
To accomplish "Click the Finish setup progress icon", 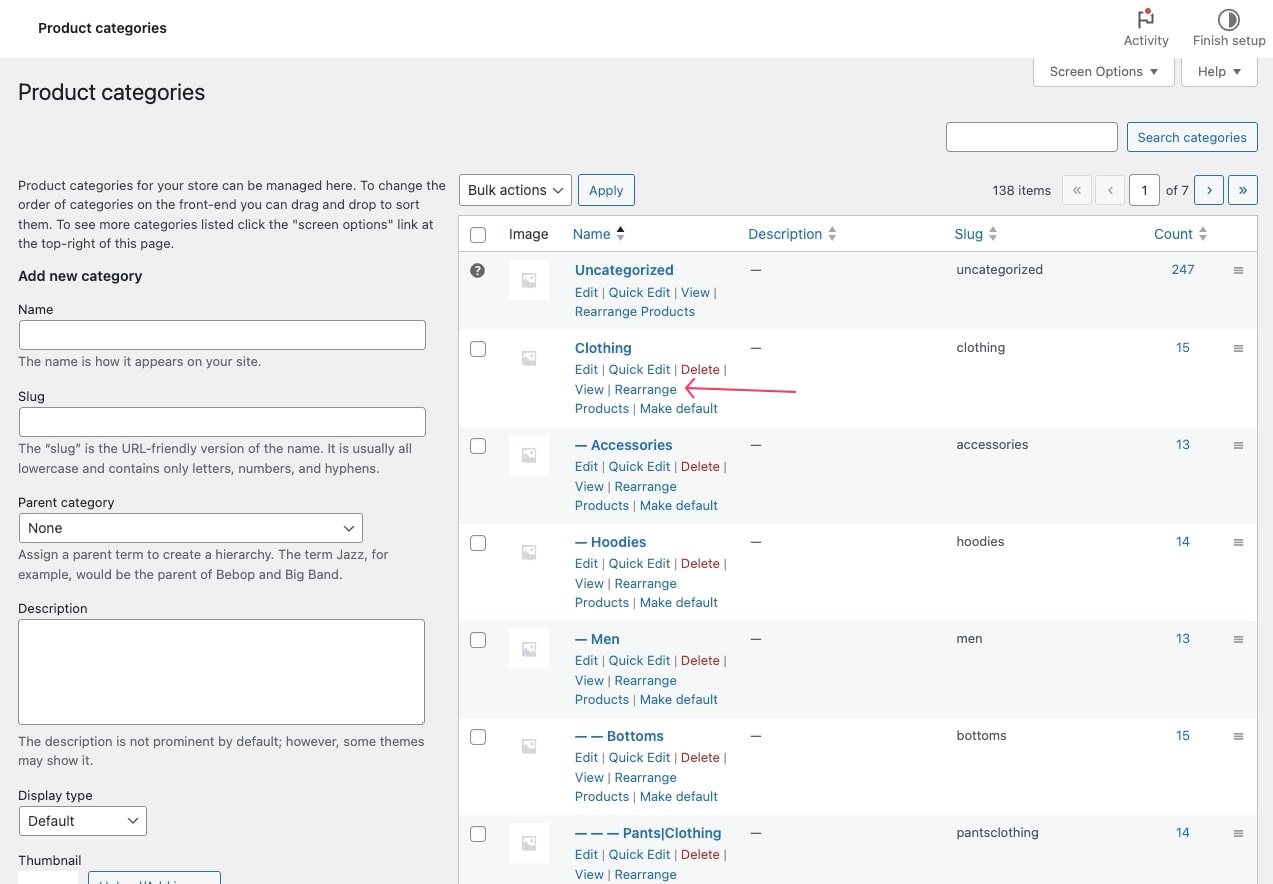I will [x=1227, y=19].
